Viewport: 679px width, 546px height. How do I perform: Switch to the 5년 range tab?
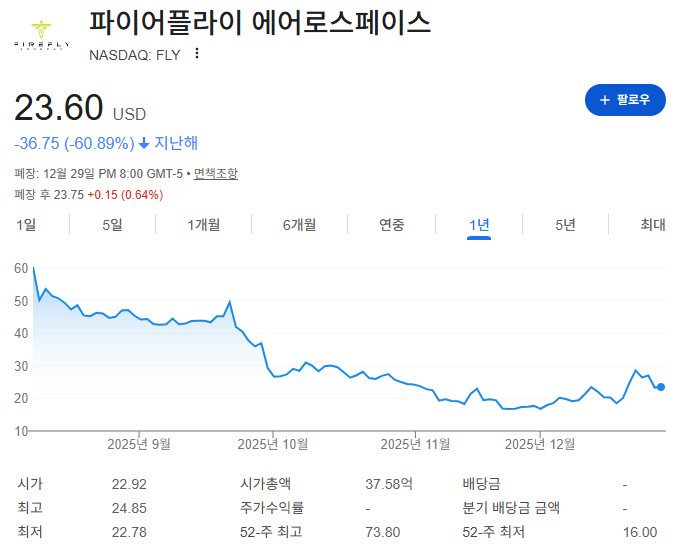[565, 225]
